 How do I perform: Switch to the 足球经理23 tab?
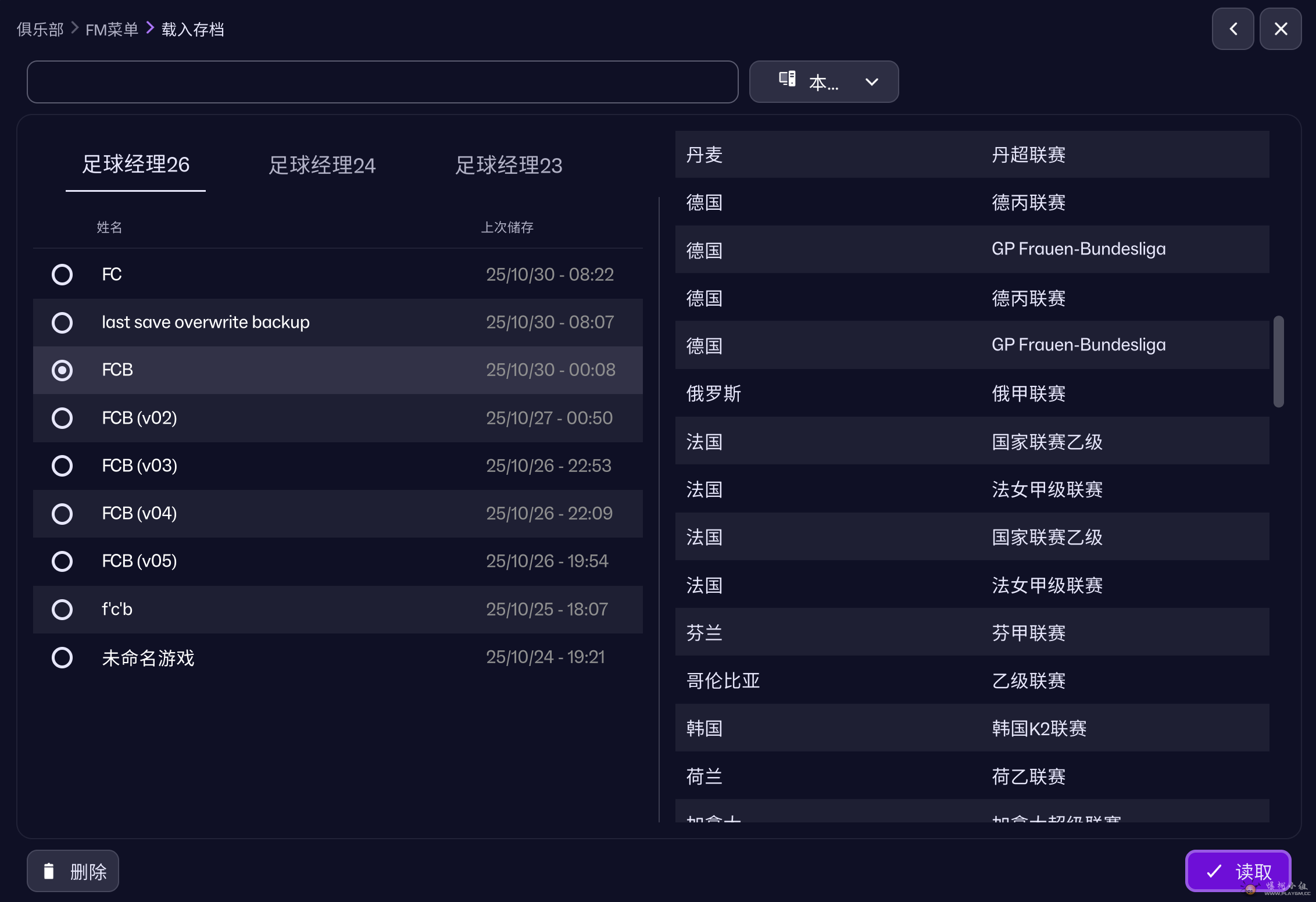(508, 165)
